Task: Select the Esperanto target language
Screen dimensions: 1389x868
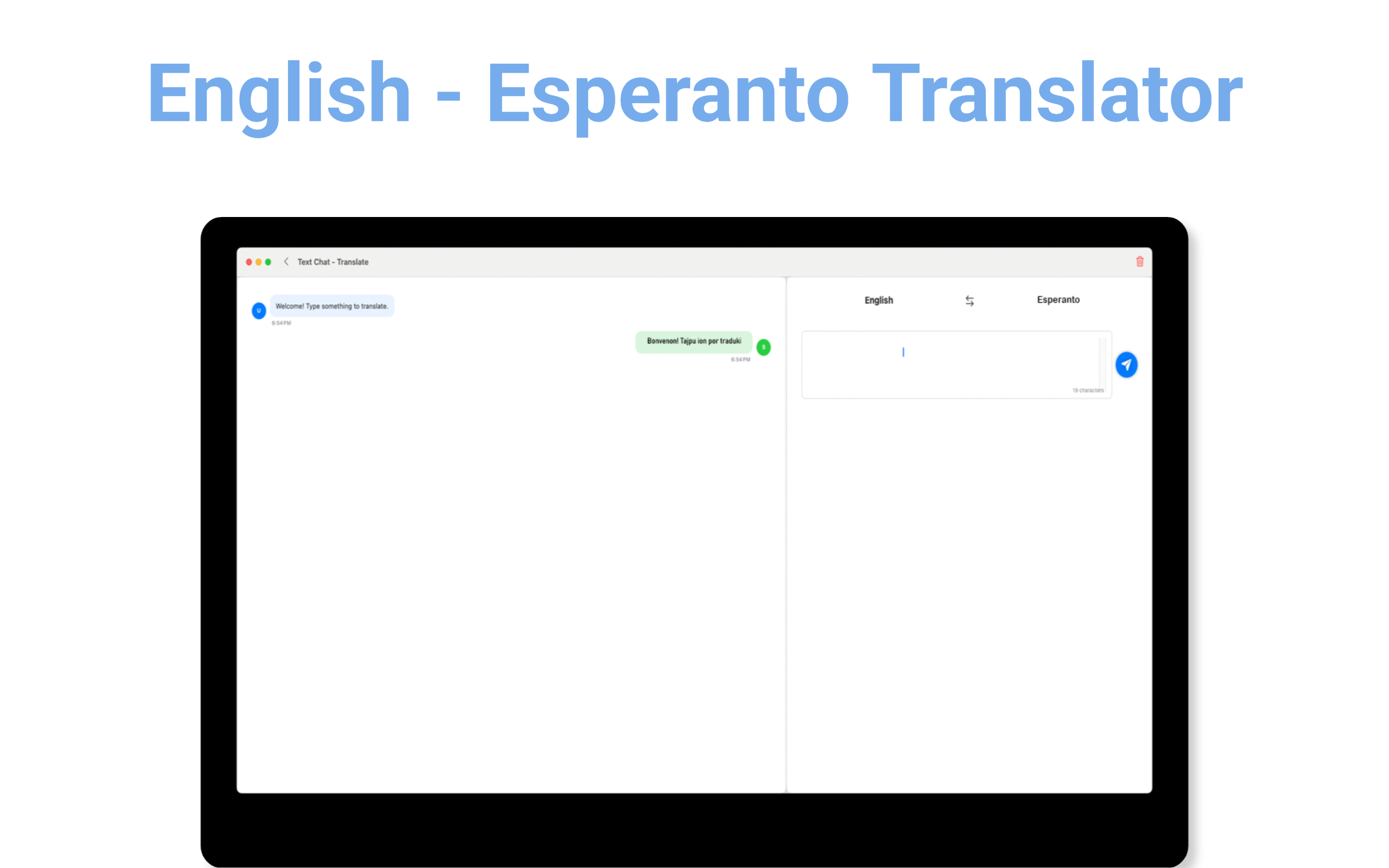Action: (1058, 299)
